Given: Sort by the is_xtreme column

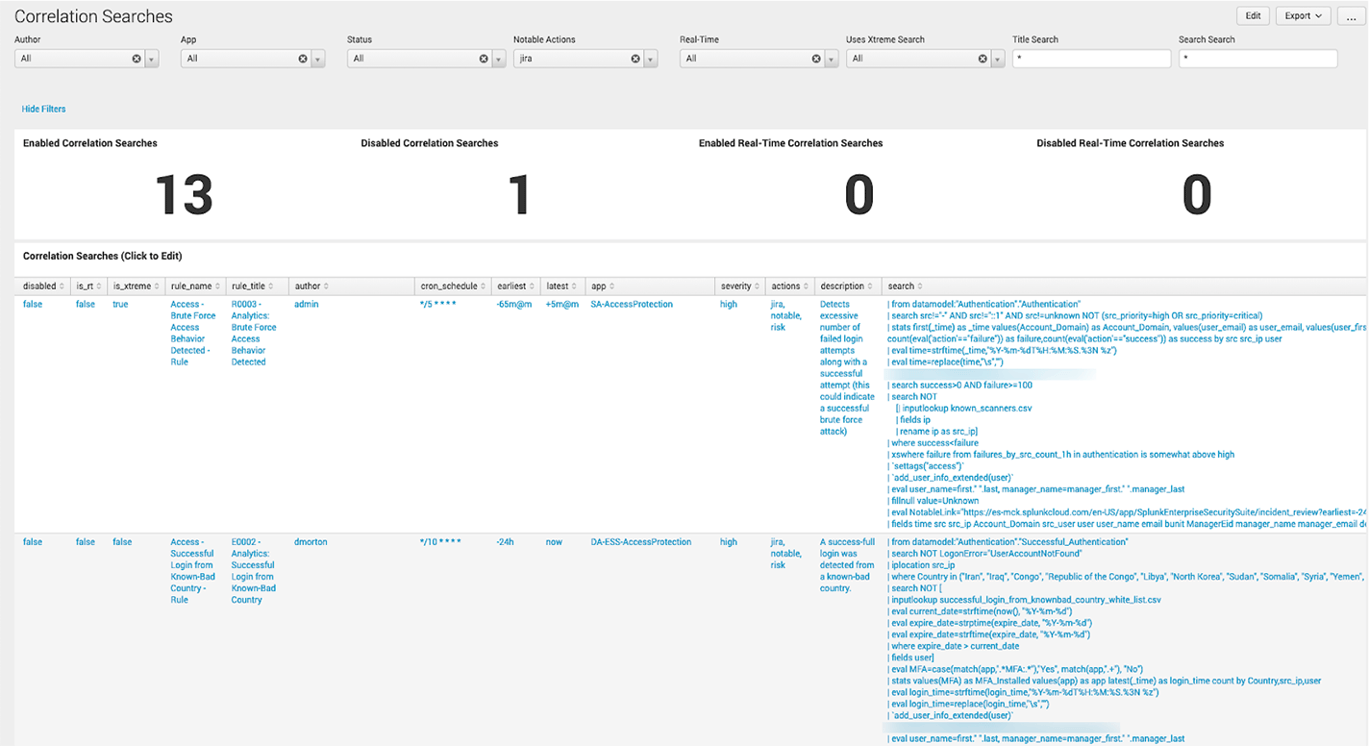Looking at the screenshot, I should (136, 286).
